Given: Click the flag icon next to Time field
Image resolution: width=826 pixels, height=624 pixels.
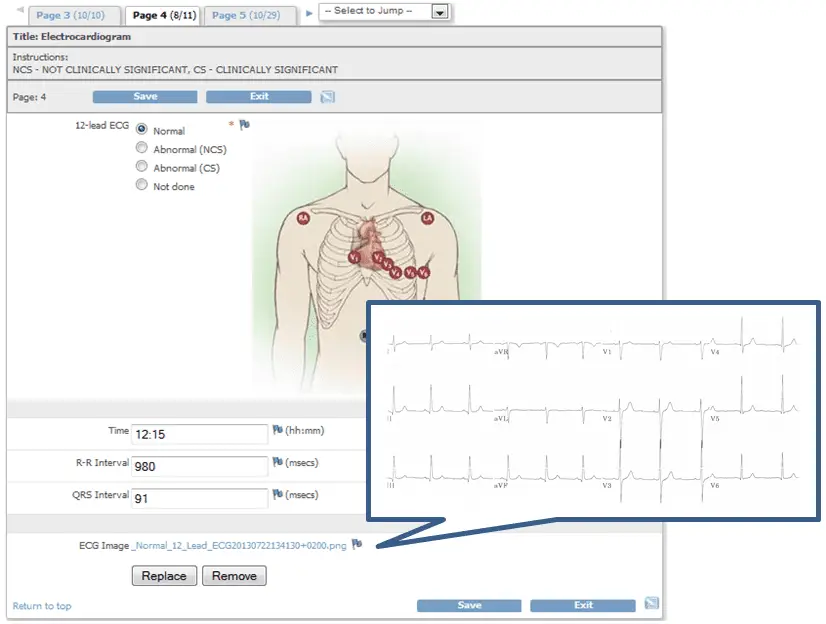Looking at the screenshot, I should tap(278, 430).
